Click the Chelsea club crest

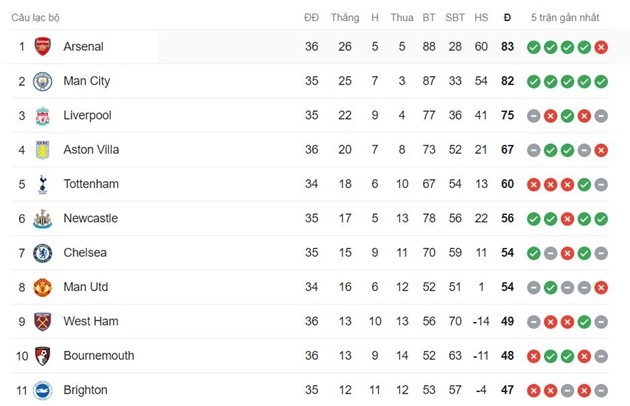pos(42,253)
